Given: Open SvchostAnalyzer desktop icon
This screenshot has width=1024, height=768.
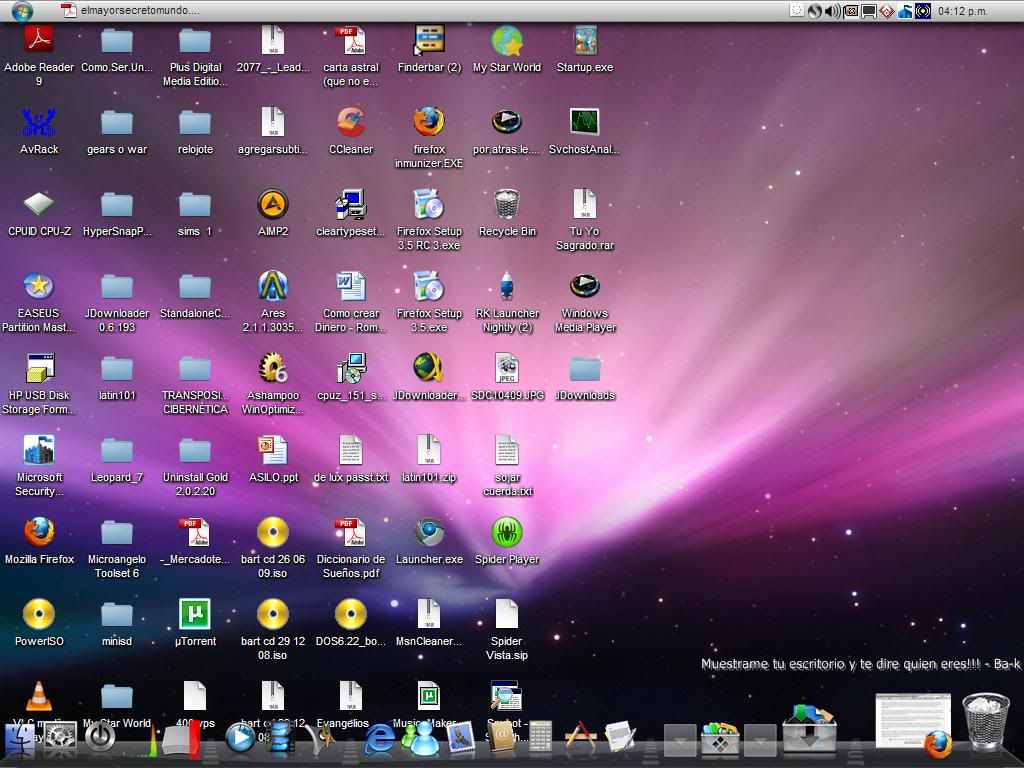Looking at the screenshot, I should (584, 122).
